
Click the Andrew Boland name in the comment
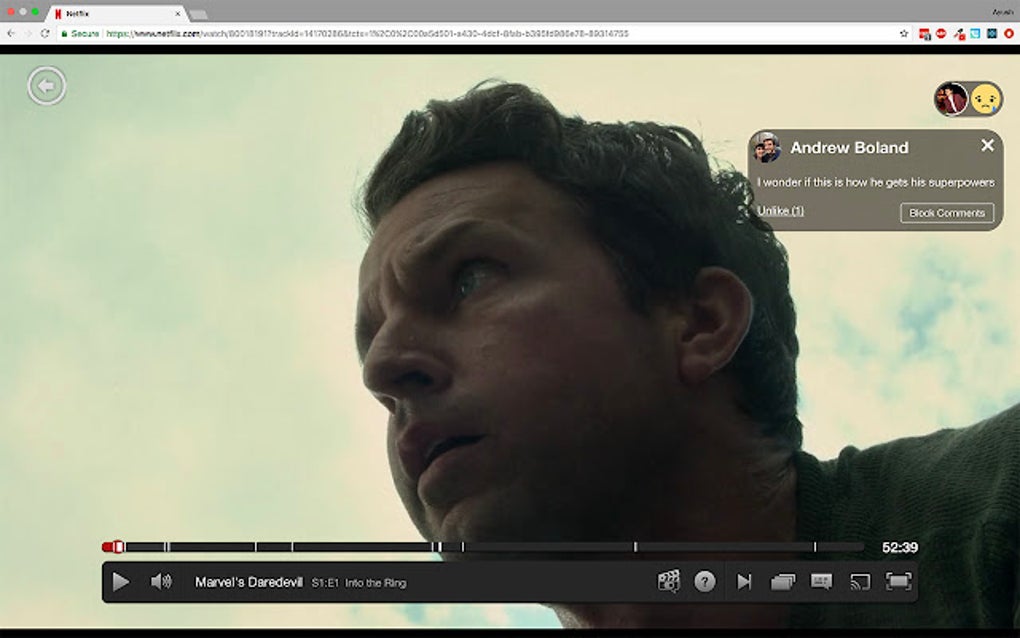click(849, 148)
